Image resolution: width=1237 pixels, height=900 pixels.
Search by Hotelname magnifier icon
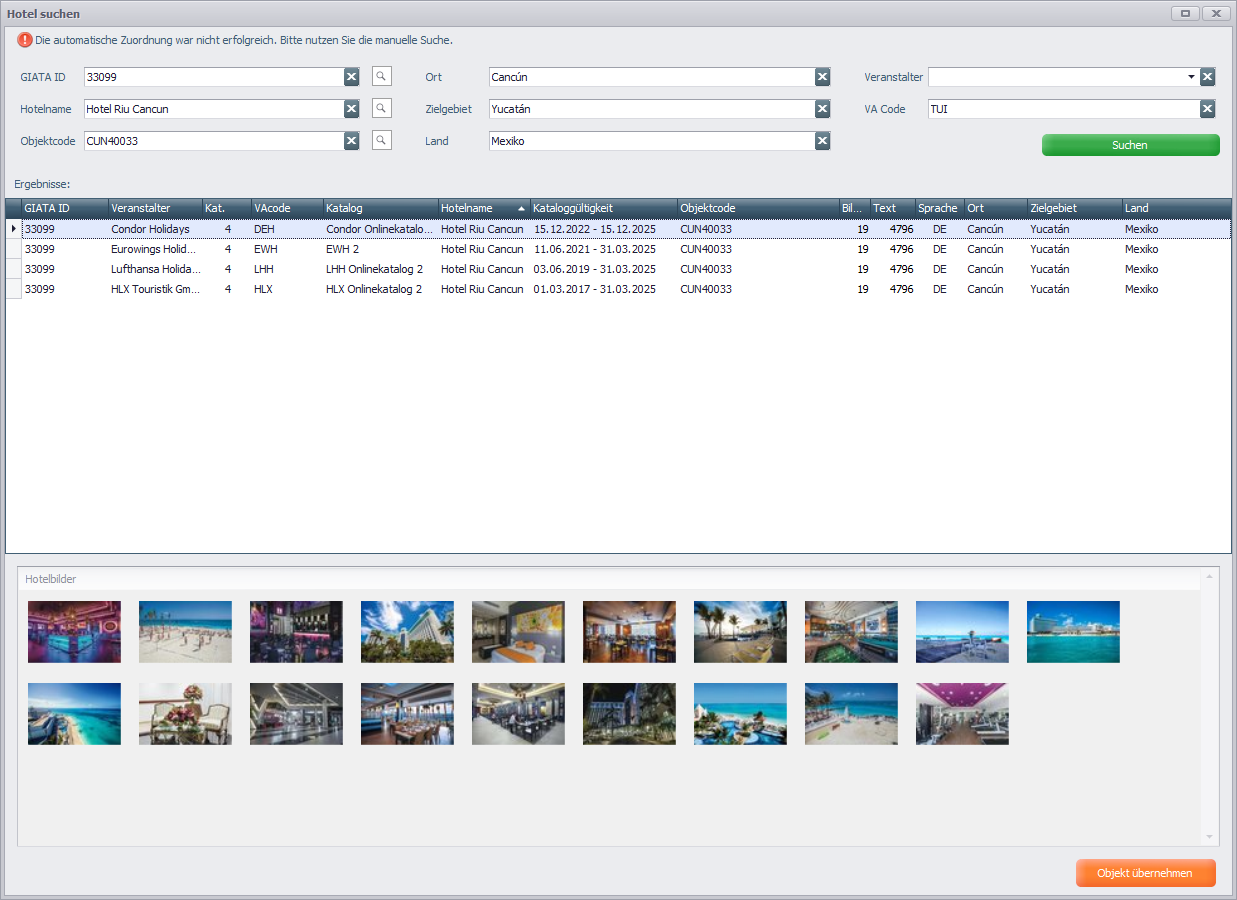381,108
